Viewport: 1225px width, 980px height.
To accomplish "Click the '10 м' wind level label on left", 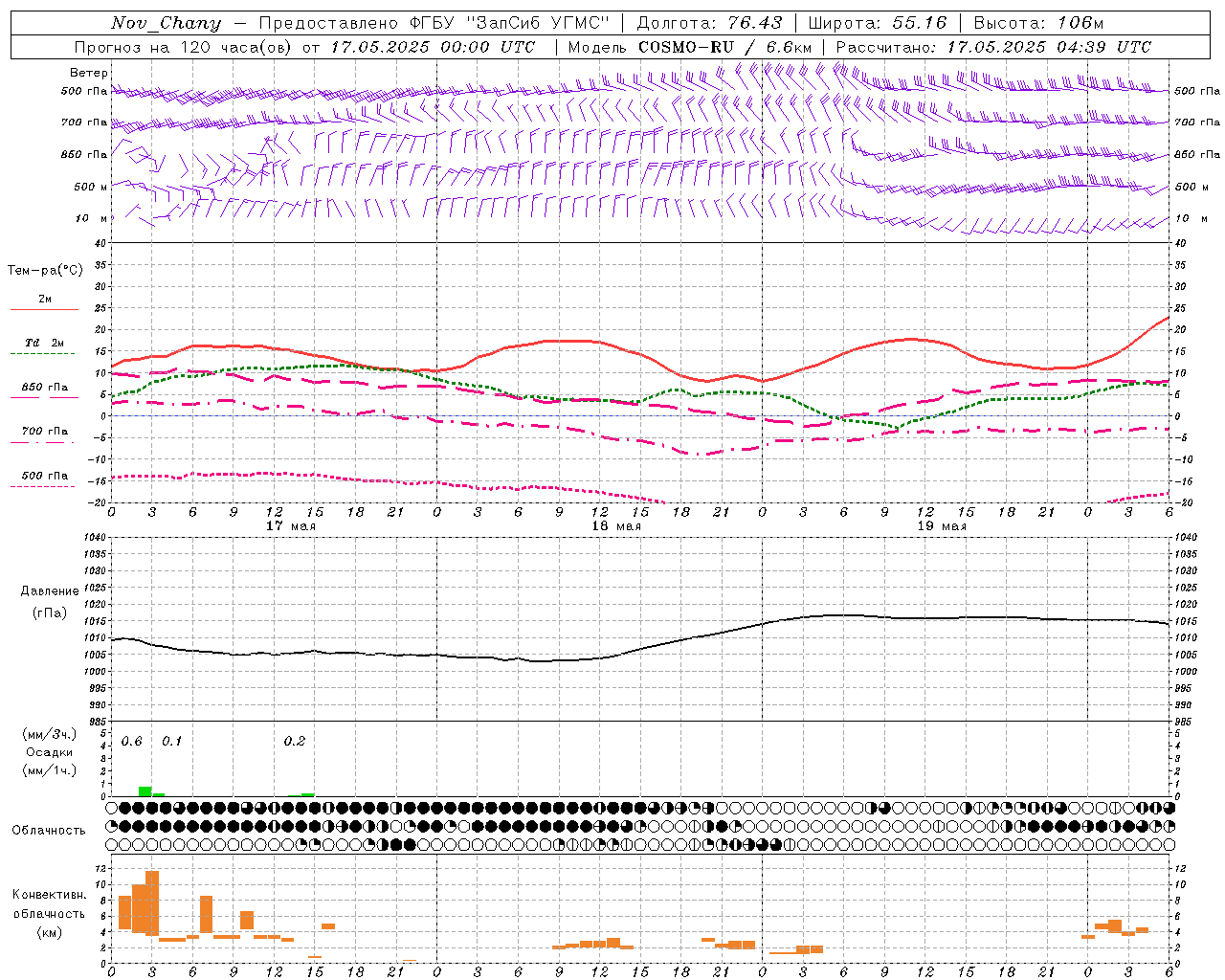I will click(x=92, y=218).
